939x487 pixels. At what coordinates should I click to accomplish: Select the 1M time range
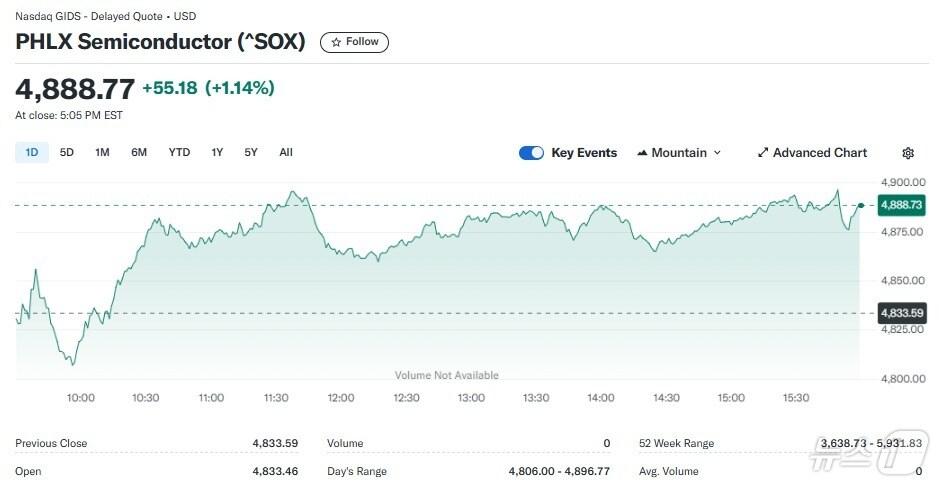point(102,152)
